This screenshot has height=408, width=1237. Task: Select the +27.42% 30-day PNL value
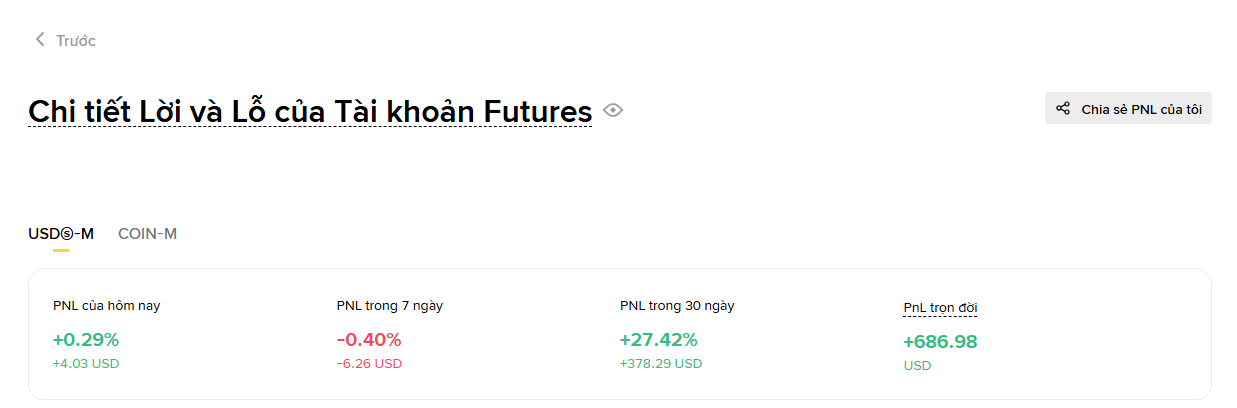click(659, 340)
